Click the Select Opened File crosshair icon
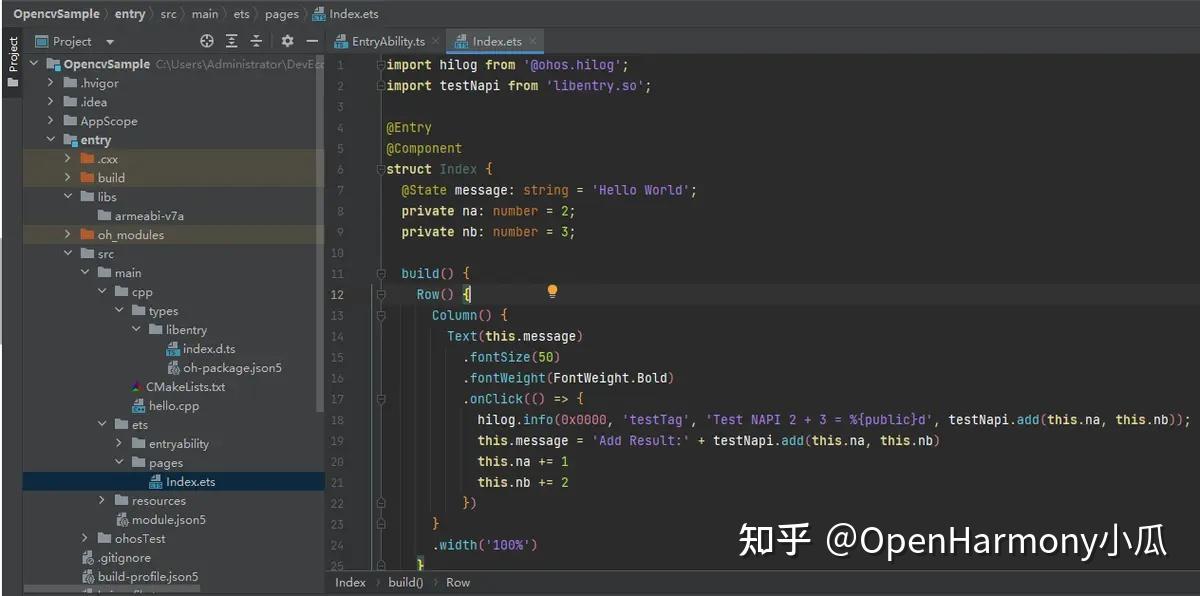The width and height of the screenshot is (1200, 596). click(x=206, y=41)
